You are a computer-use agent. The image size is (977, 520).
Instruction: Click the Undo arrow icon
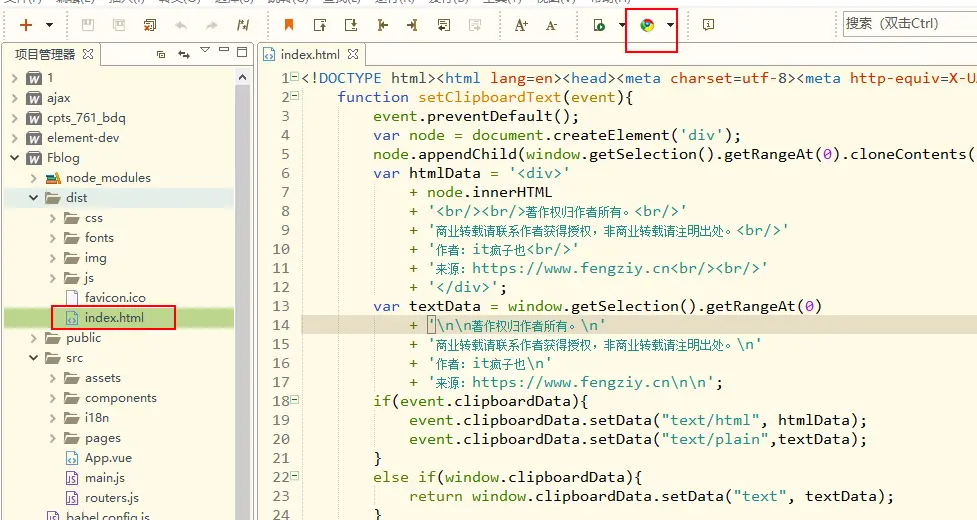pyautogui.click(x=181, y=25)
